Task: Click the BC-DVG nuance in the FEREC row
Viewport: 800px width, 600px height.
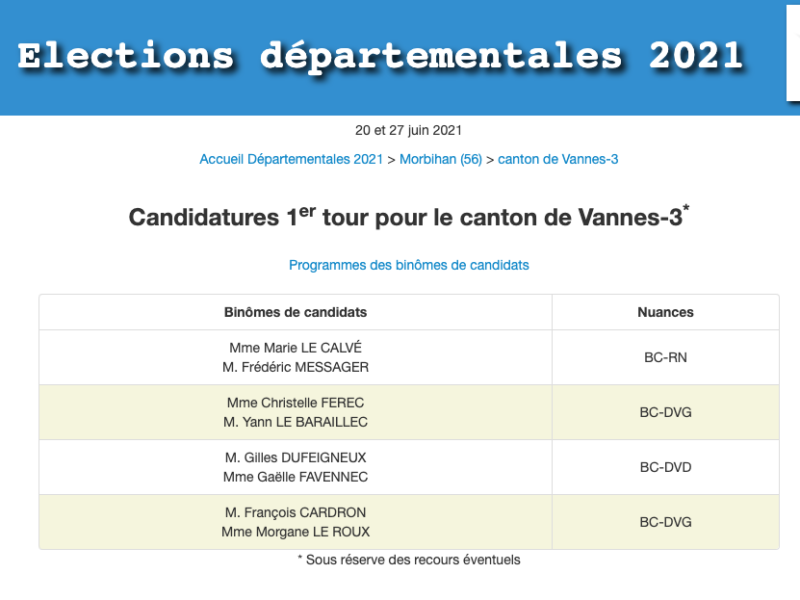Action: pos(665,412)
